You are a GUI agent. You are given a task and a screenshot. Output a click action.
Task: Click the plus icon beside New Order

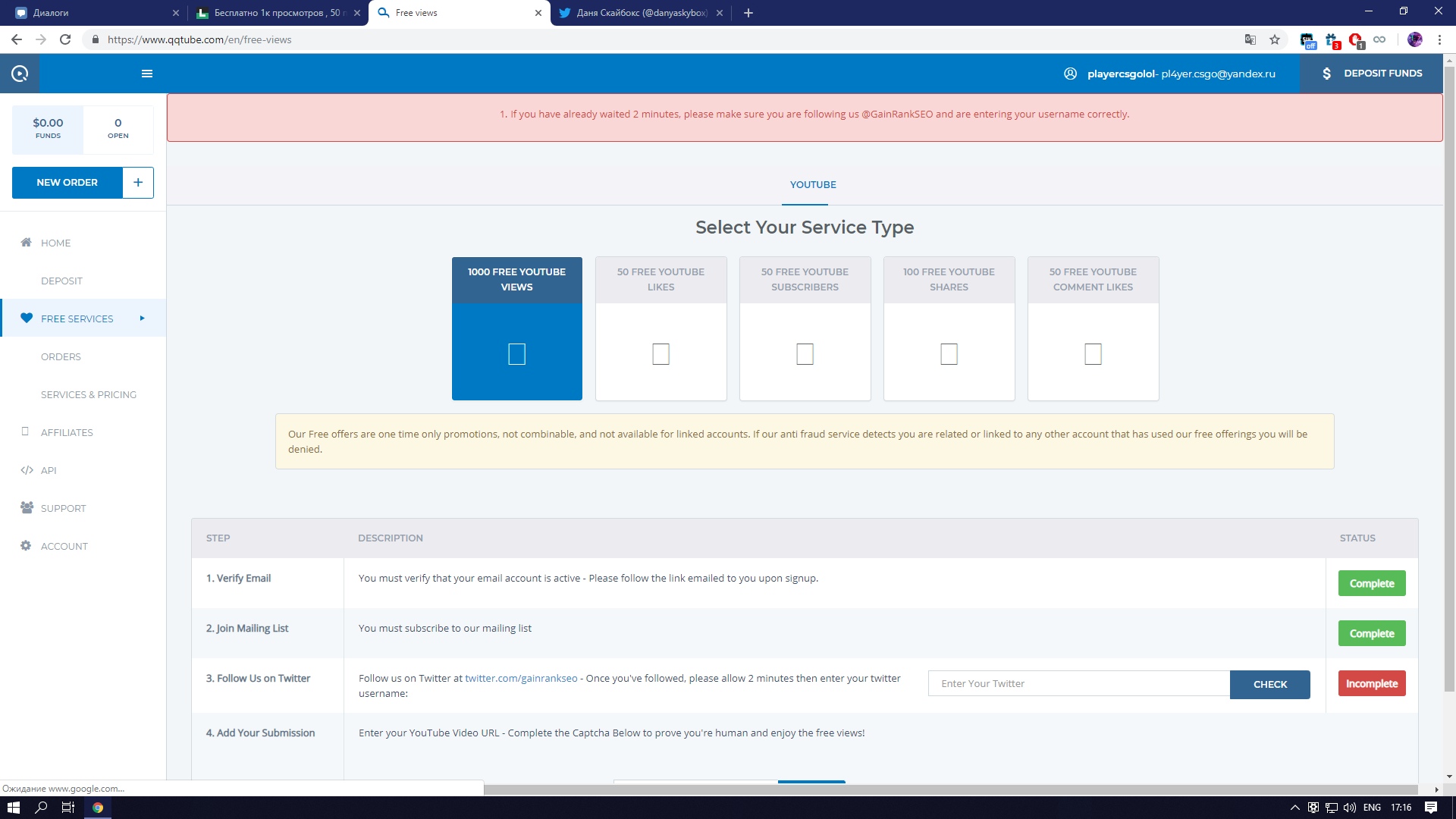point(138,183)
